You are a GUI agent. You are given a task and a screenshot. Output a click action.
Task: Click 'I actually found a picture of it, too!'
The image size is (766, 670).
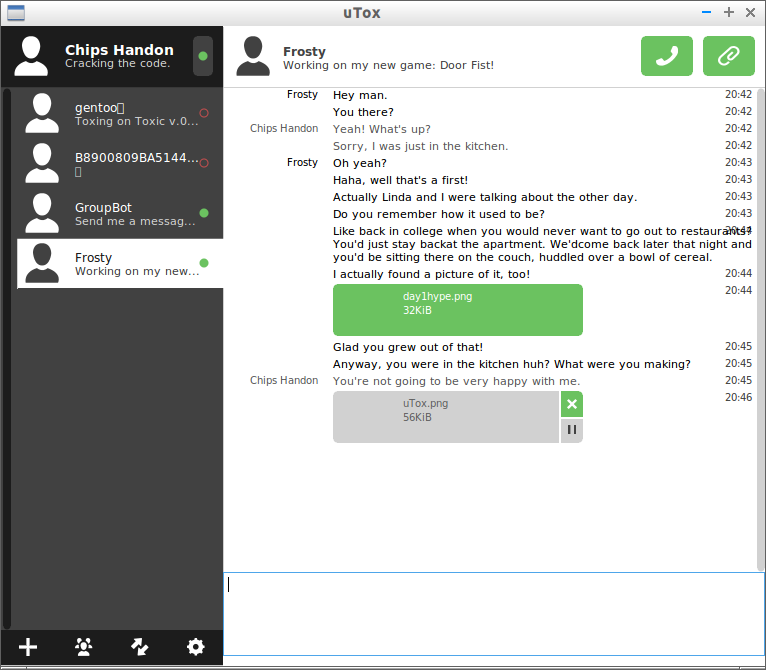431,274
